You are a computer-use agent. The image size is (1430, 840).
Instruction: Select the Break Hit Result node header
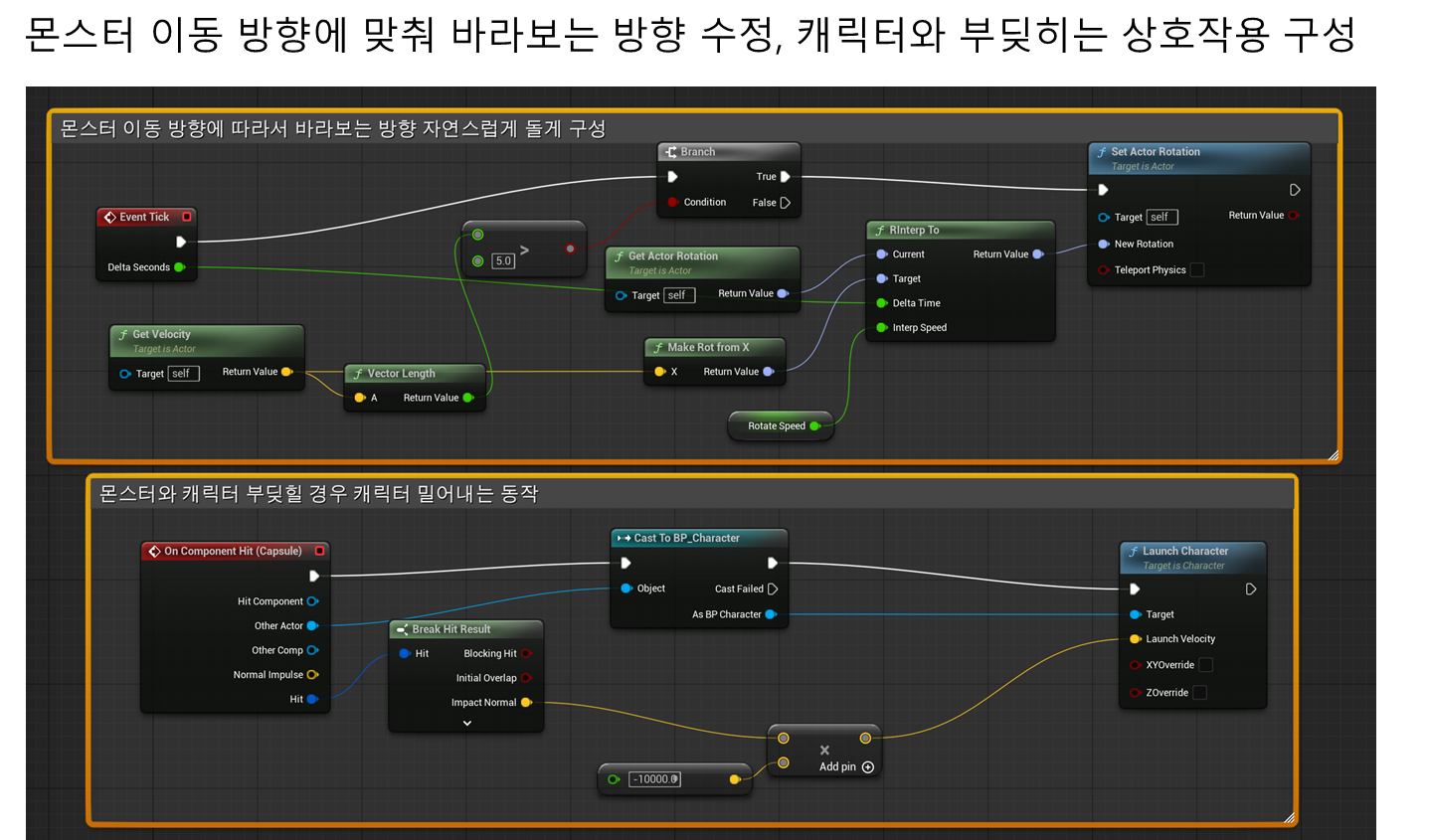pos(466,629)
